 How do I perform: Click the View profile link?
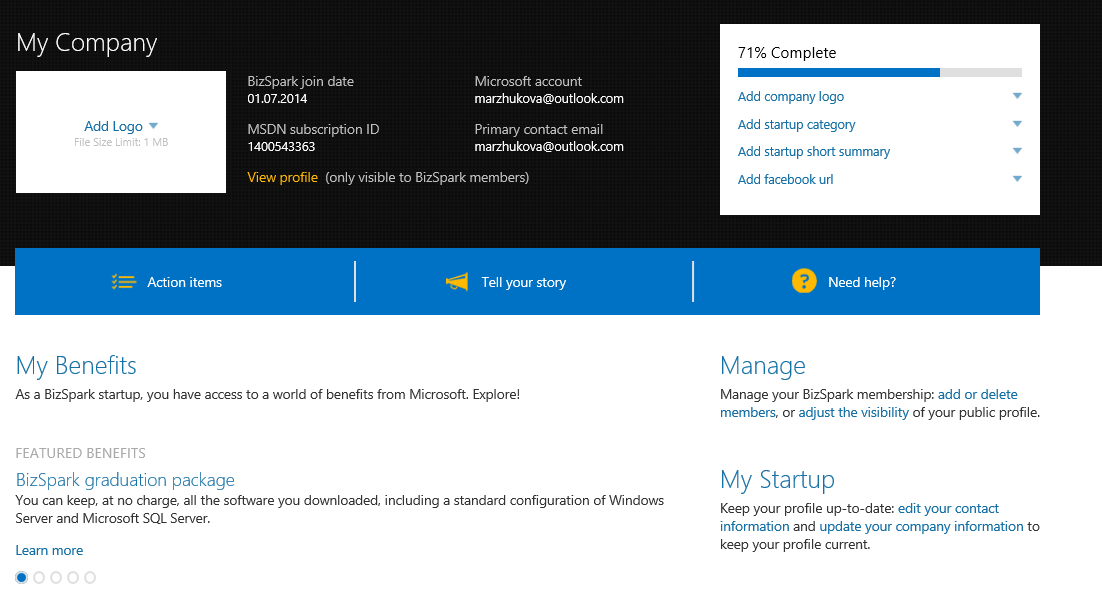pos(283,177)
